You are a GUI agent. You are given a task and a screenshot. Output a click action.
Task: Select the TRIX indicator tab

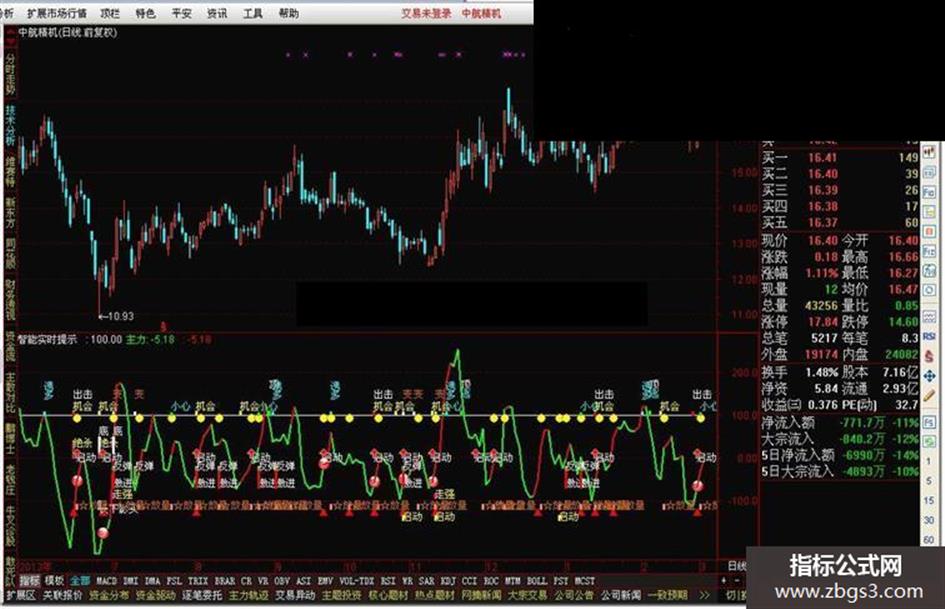click(x=198, y=581)
